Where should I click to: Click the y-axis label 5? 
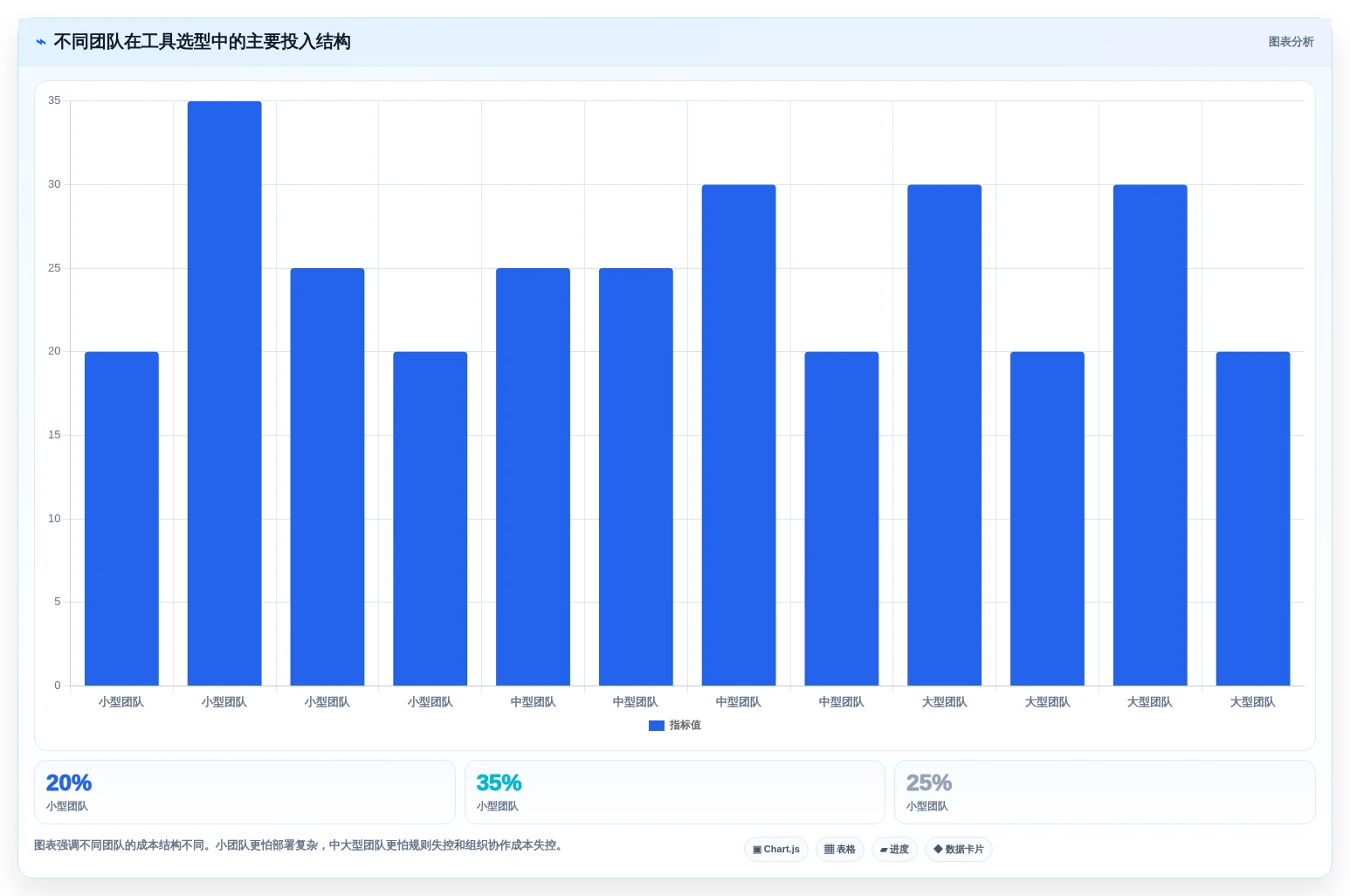tap(58, 602)
